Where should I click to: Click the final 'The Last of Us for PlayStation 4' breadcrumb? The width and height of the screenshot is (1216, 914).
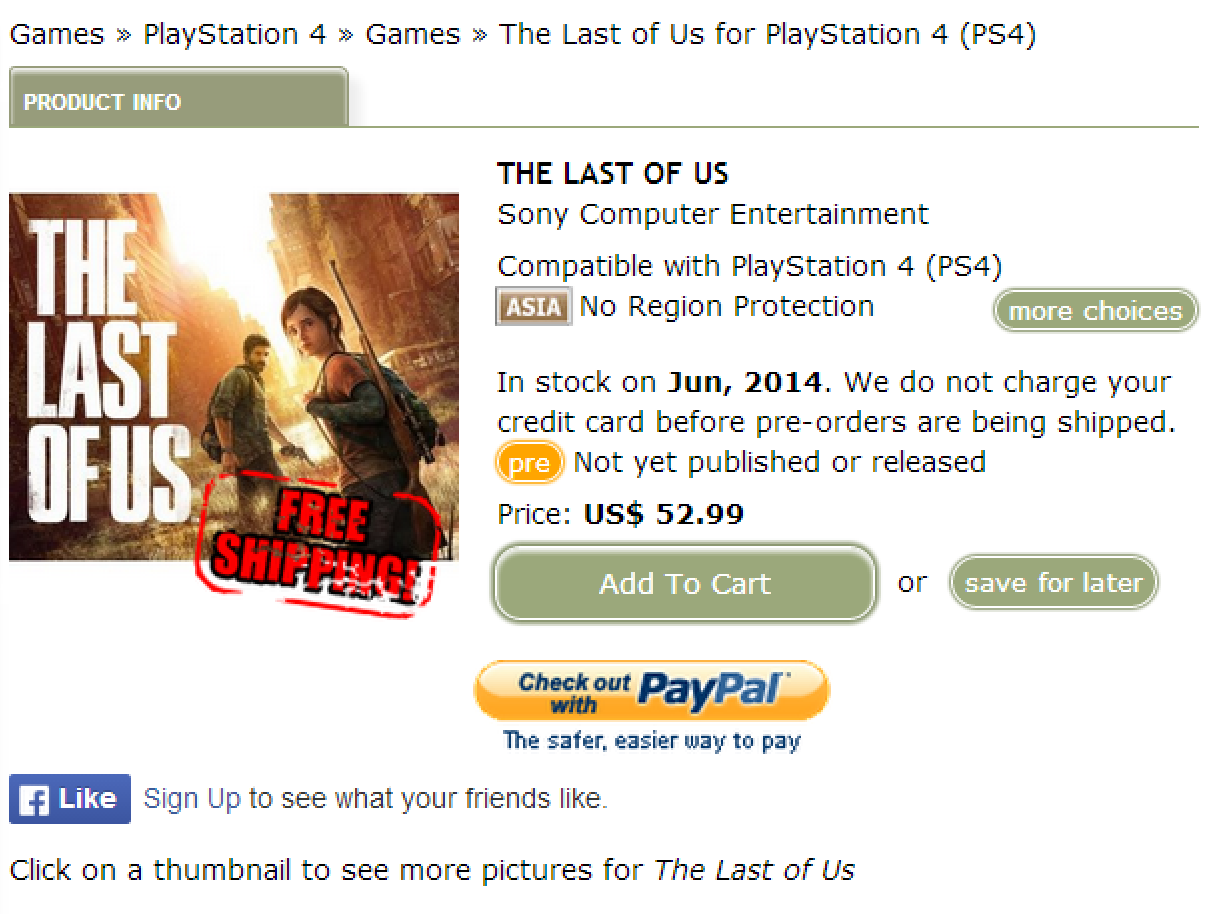767,35
